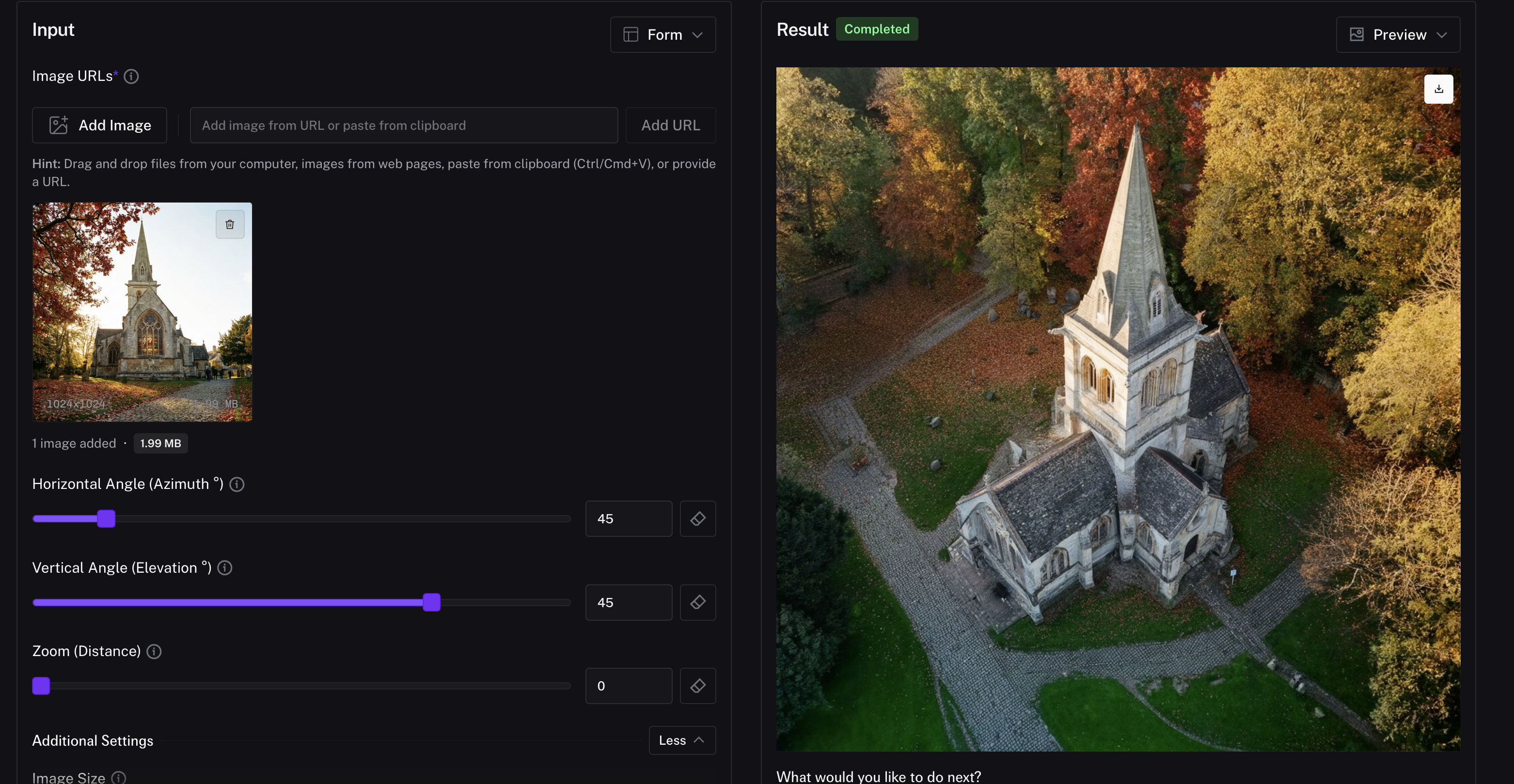The image size is (1514, 784).
Task: Click the Vertical Angle slider handle
Action: pyautogui.click(x=431, y=602)
